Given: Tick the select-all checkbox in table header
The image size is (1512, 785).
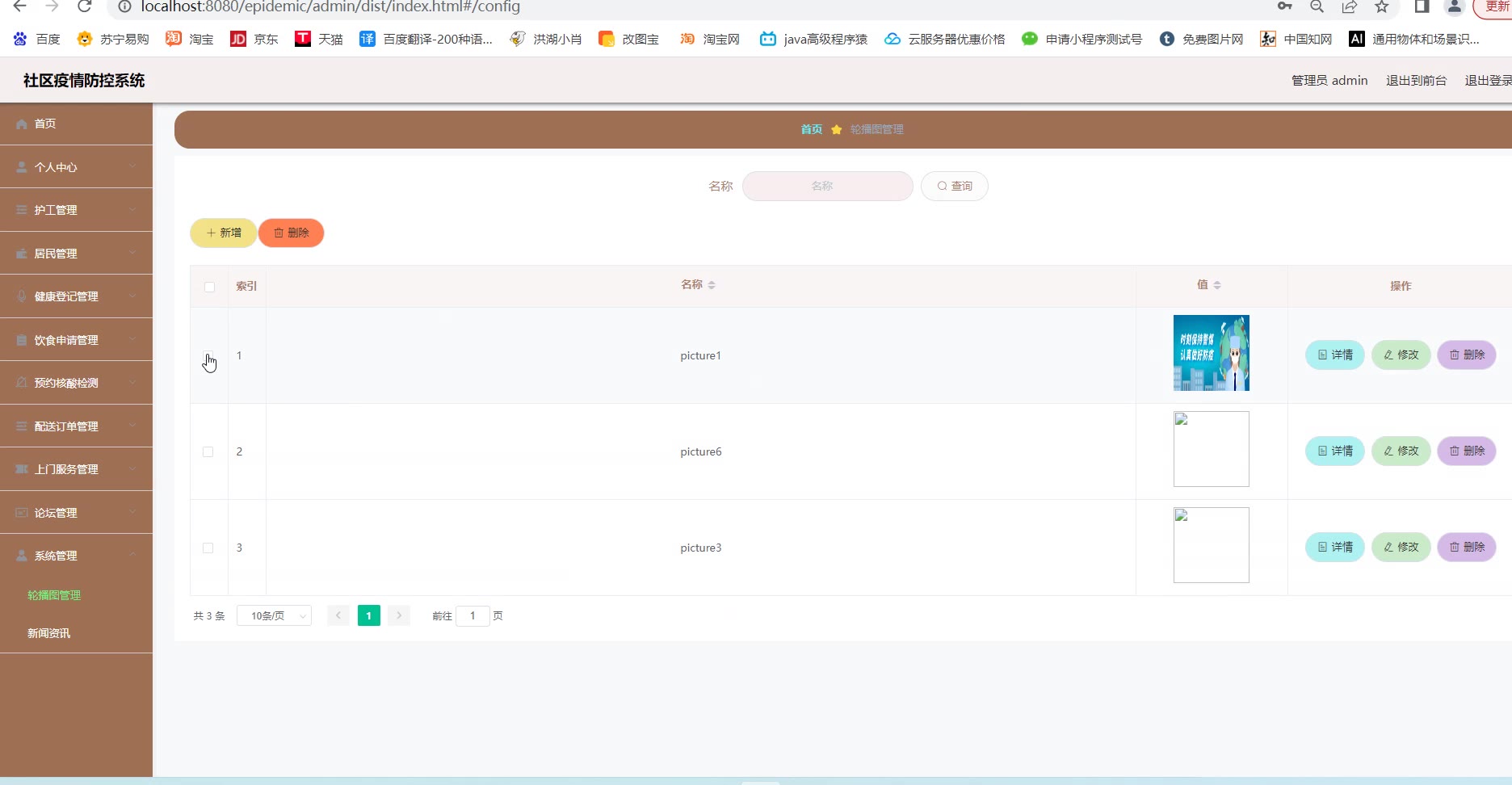Looking at the screenshot, I should coord(209,287).
